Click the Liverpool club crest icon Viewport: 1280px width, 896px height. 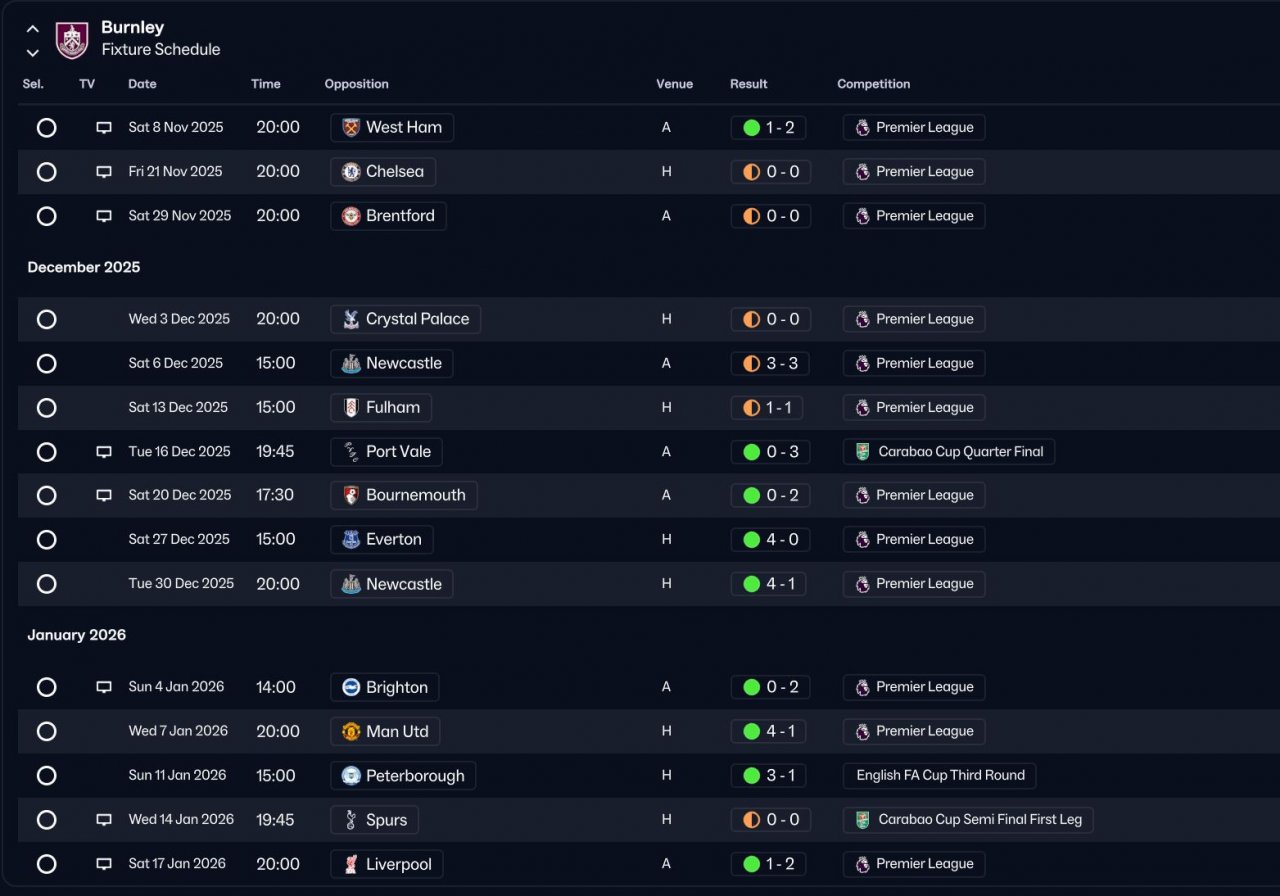[x=351, y=864]
